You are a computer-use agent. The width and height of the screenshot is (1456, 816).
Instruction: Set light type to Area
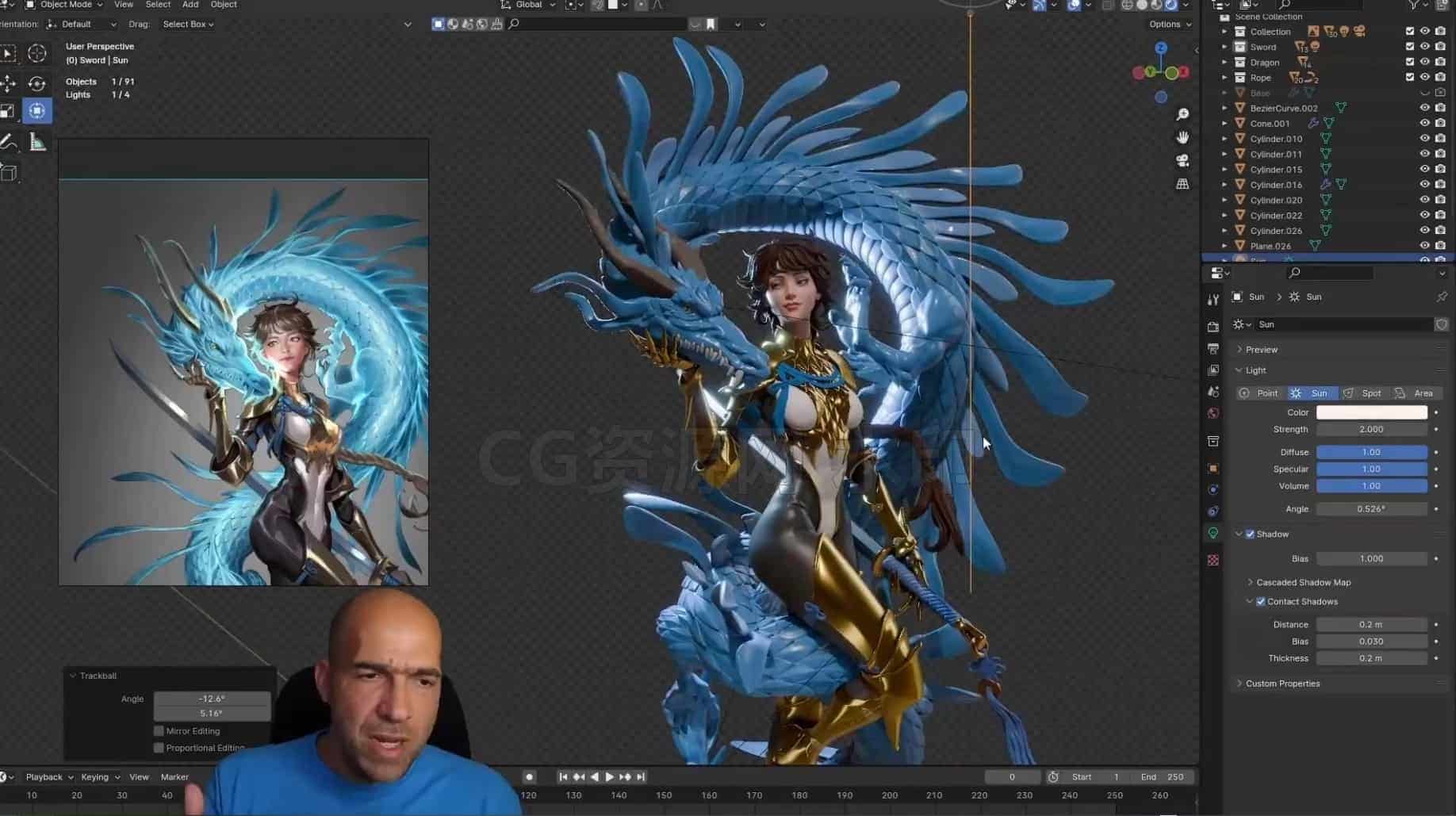1416,393
